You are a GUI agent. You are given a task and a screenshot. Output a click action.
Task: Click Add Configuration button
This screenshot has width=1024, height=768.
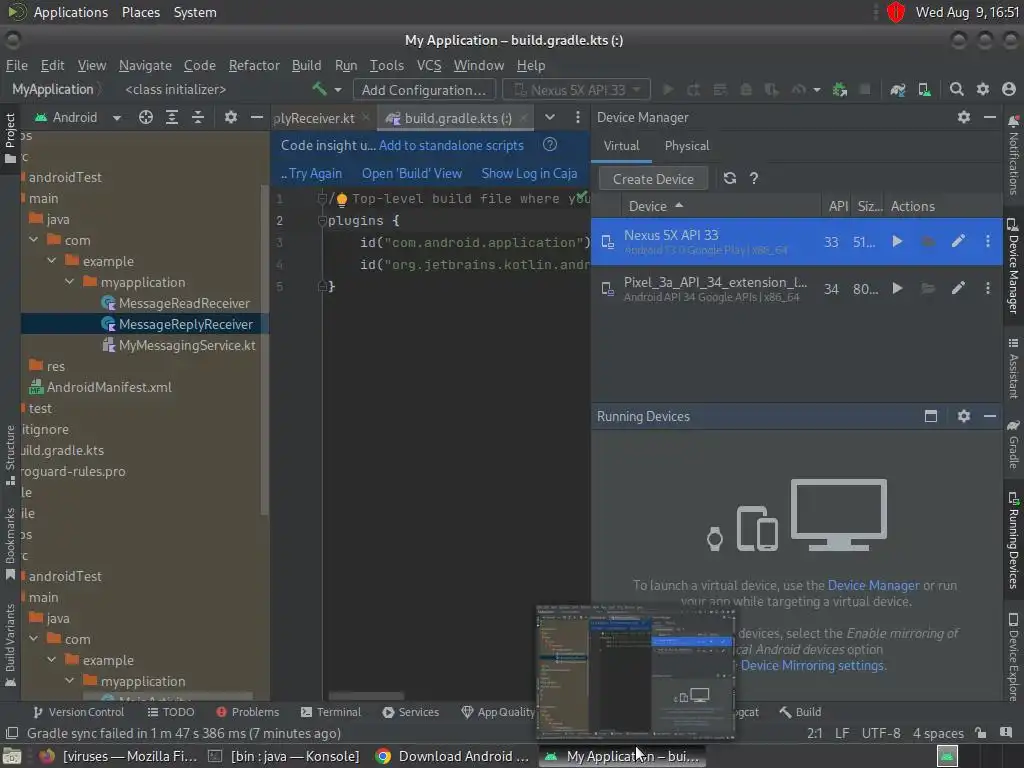(424, 89)
